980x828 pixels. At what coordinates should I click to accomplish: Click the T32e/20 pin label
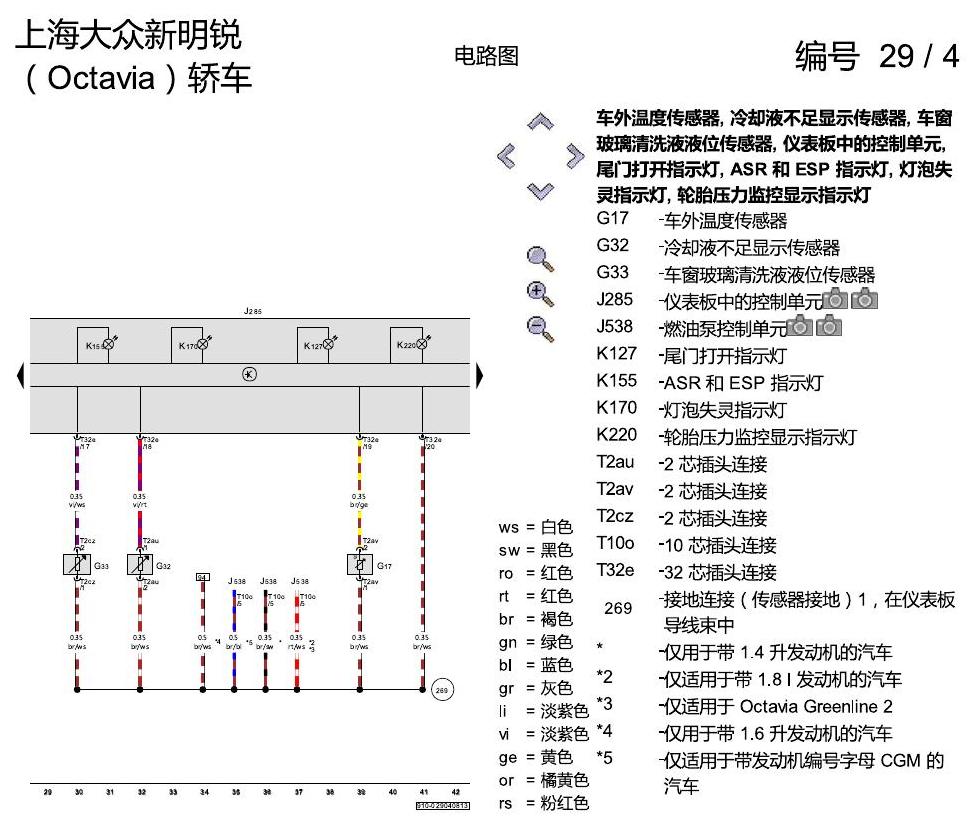[433, 443]
